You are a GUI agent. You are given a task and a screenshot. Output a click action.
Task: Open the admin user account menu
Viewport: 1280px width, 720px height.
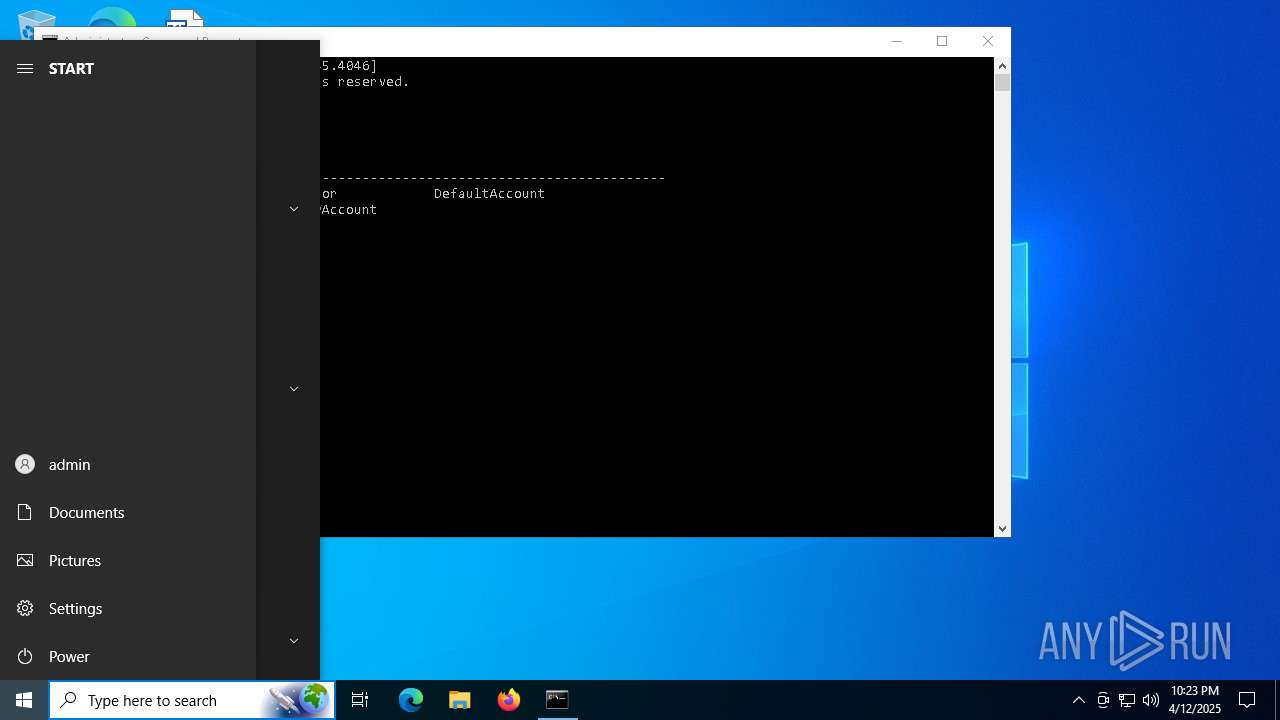coord(128,464)
